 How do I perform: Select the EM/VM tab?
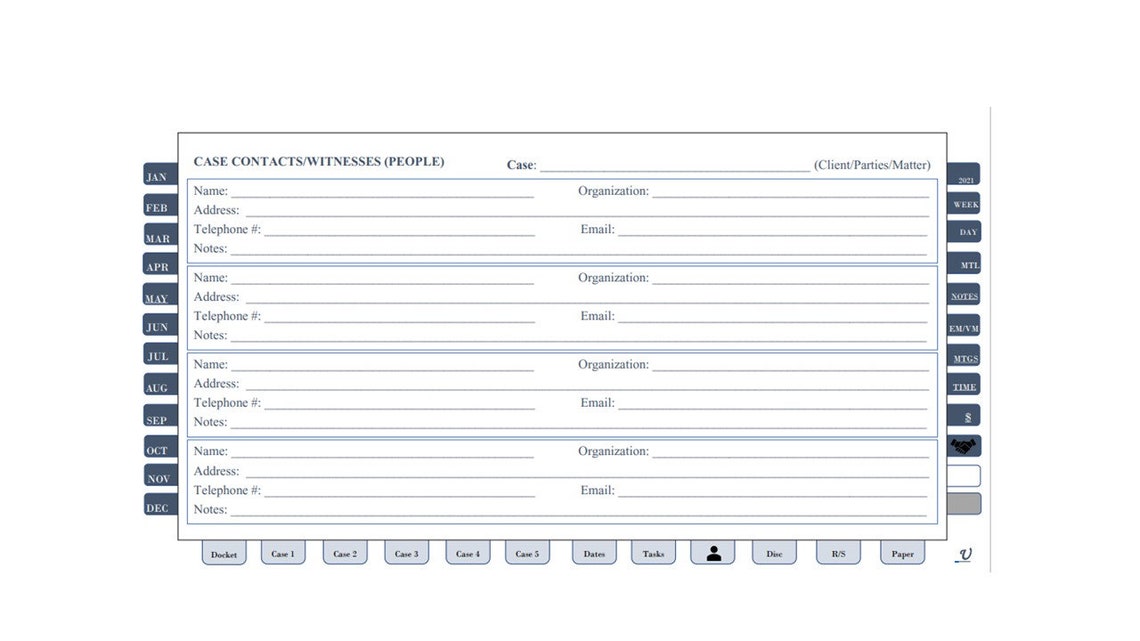click(x=962, y=326)
